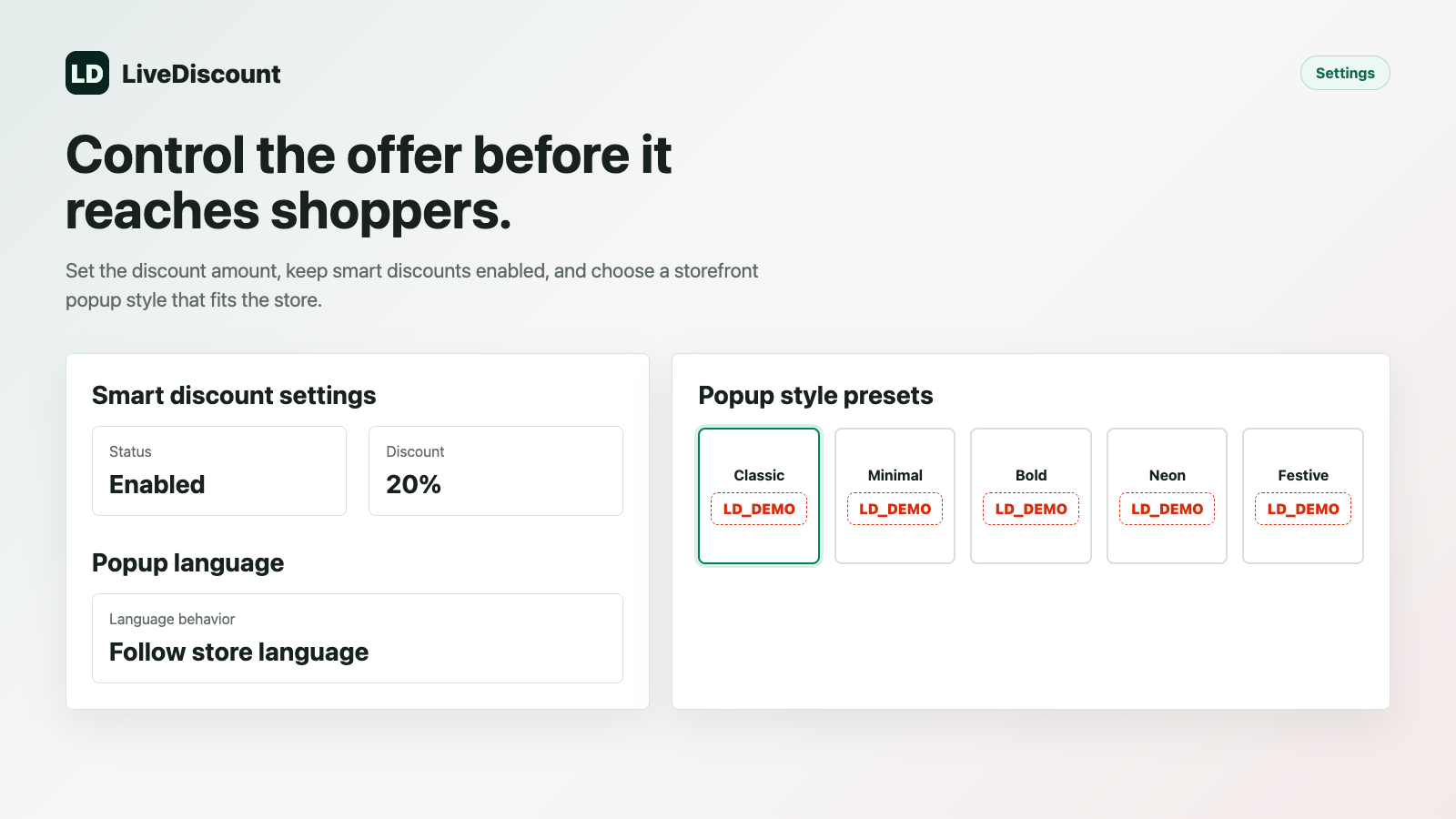
Task: Click the Popup language section title
Action: click(x=187, y=563)
